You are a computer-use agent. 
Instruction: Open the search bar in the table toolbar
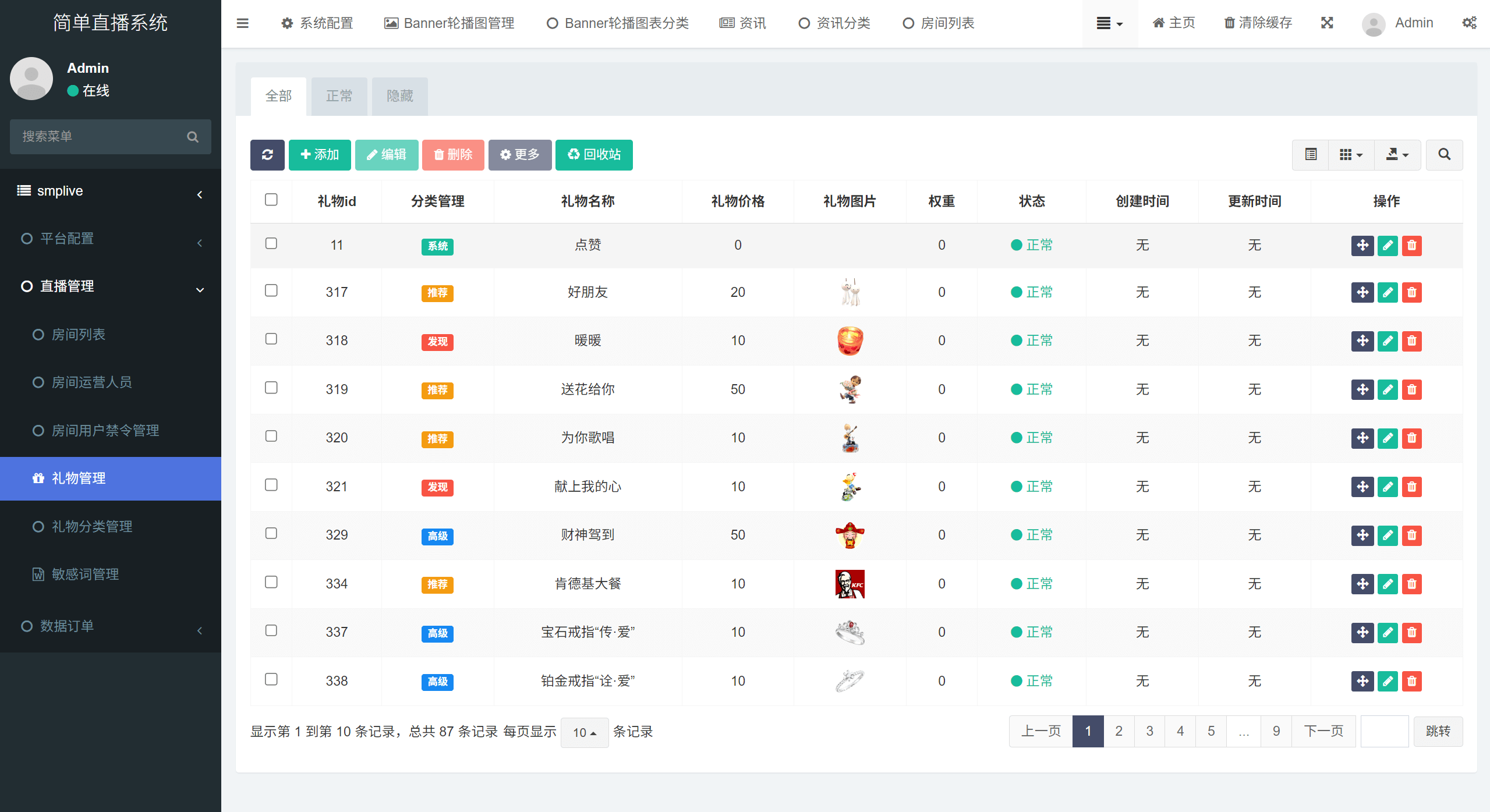pos(1445,155)
